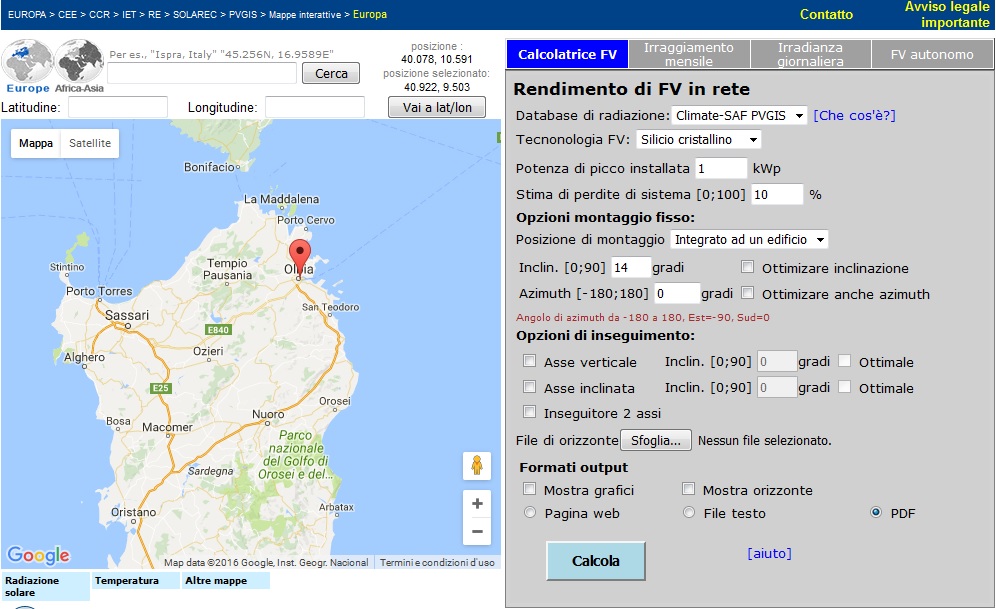Toggle the Mostra grafici checkbox

point(530,490)
